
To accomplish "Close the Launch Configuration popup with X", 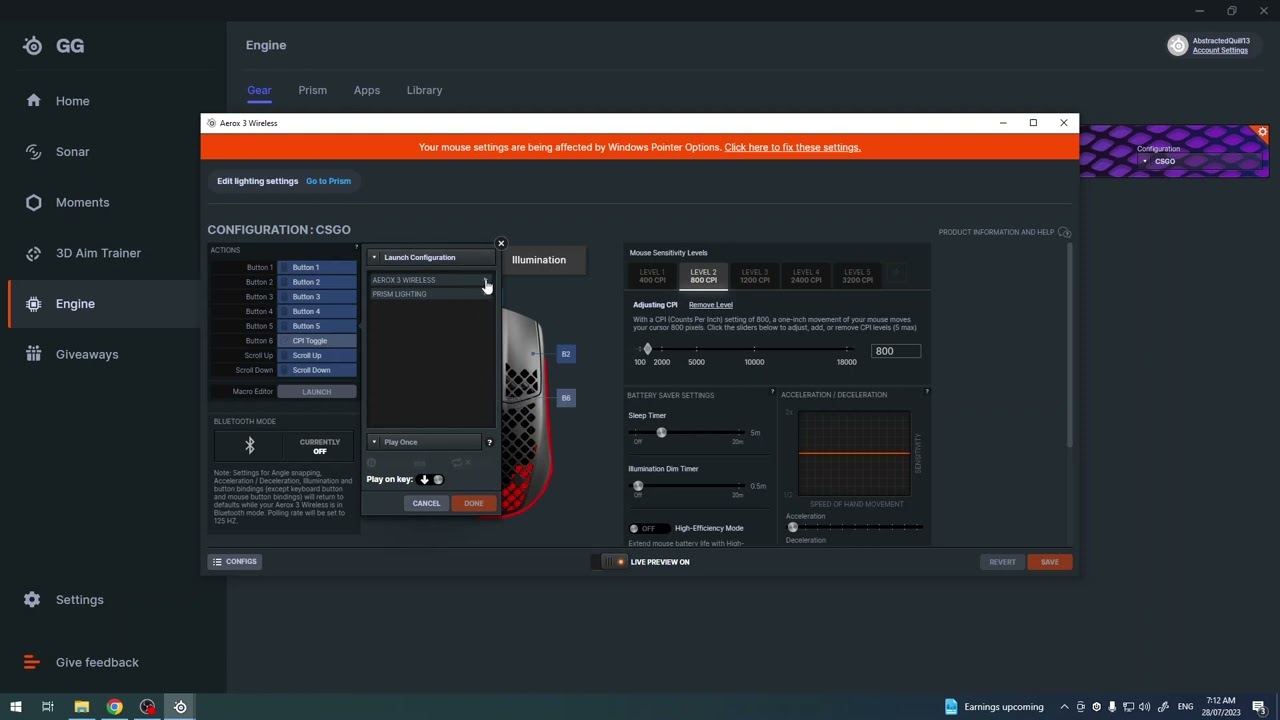I will tap(501, 243).
